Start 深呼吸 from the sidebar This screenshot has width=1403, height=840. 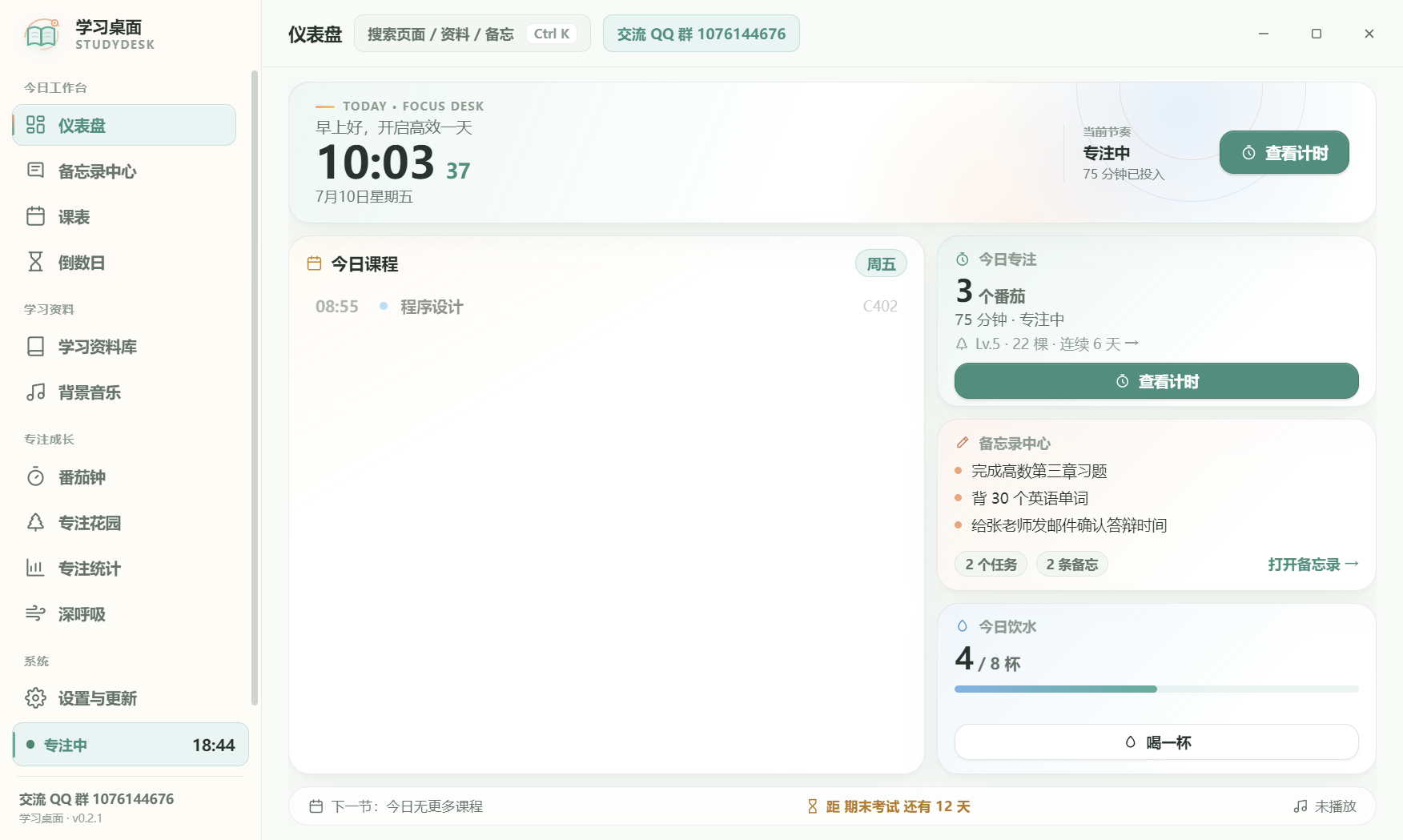pos(124,613)
